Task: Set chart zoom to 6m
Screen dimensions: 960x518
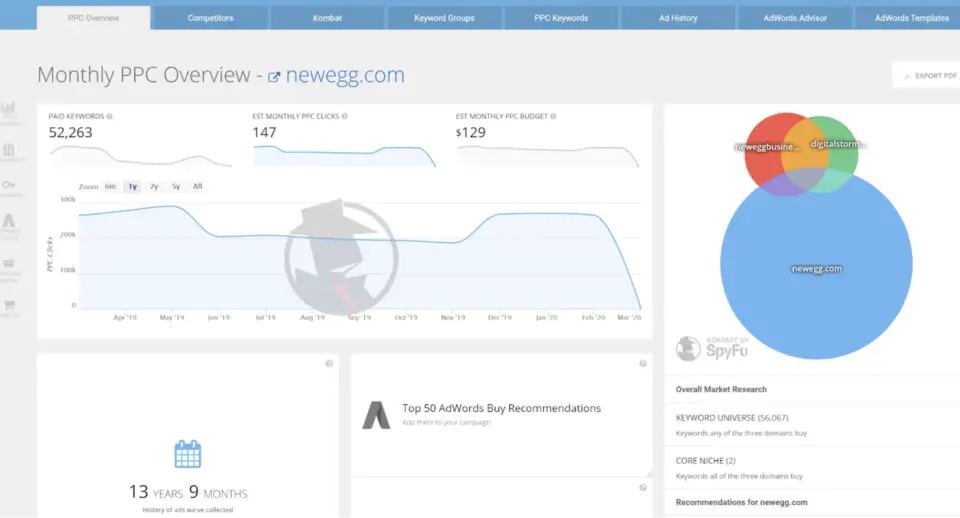Action: (110, 187)
